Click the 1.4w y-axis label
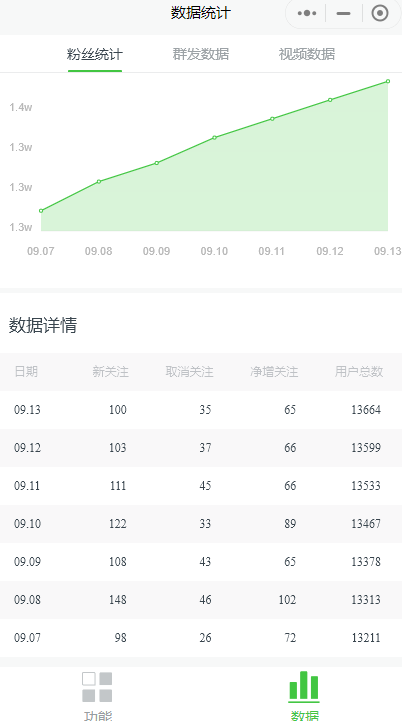The image size is (402, 721). click(x=21, y=108)
